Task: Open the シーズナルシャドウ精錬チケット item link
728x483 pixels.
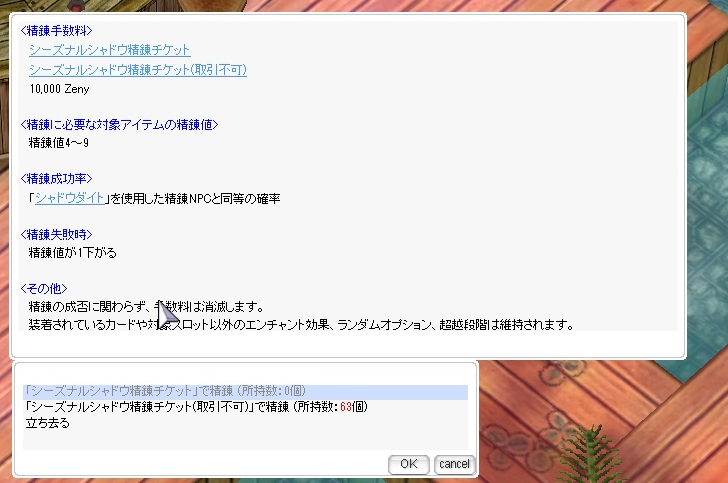Action: (x=110, y=50)
